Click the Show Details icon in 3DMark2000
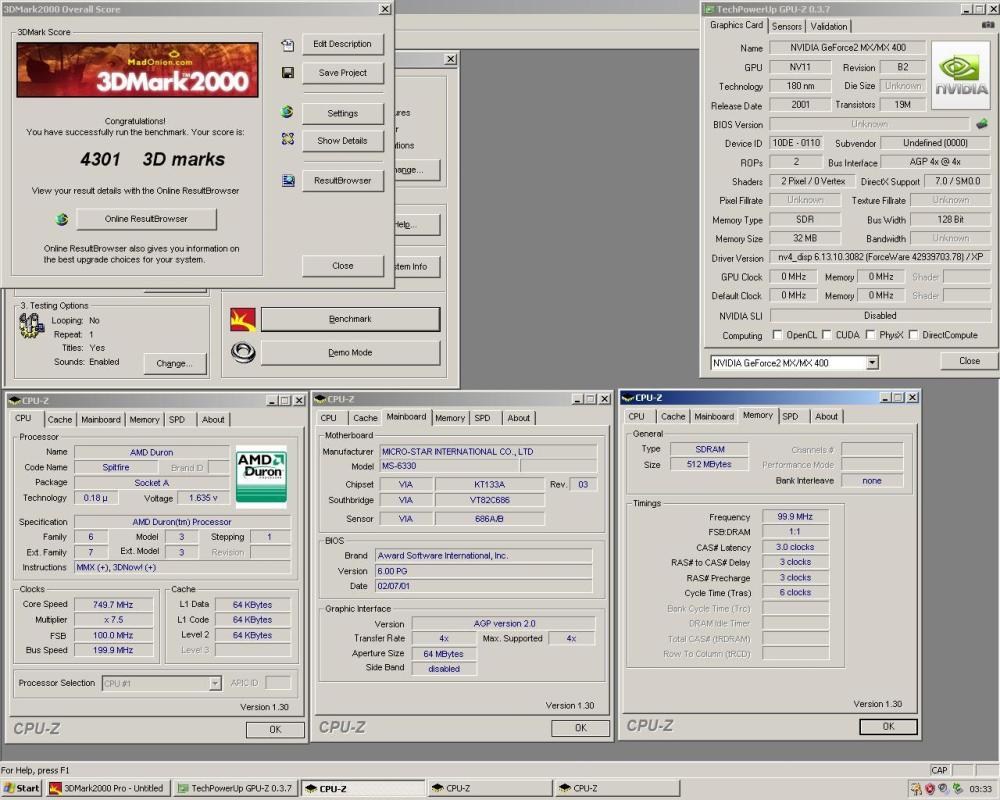 [x=289, y=140]
